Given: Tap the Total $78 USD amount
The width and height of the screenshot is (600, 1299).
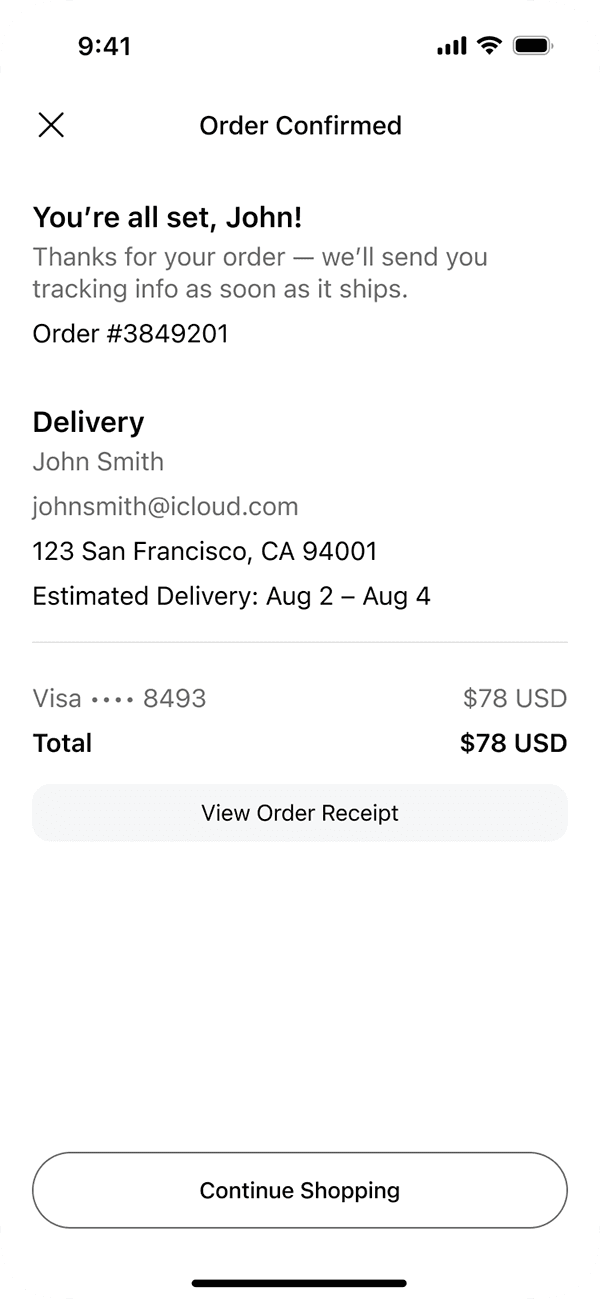Looking at the screenshot, I should coord(513,743).
